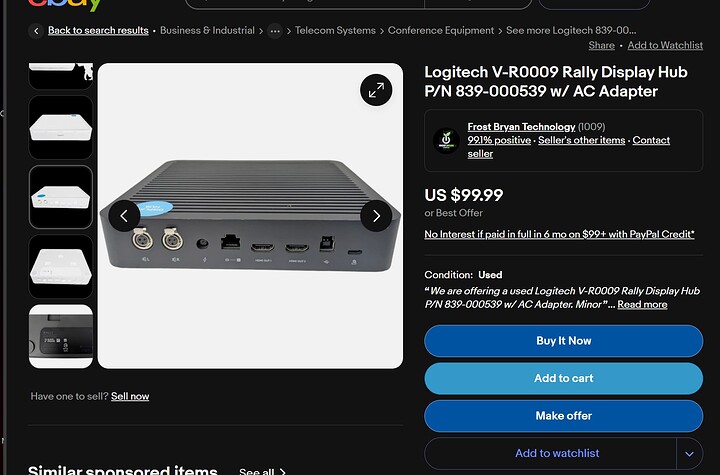Open the PayPal Credit no-interest offer link
Screen dimensions: 720x475
pyautogui.click(x=559, y=234)
